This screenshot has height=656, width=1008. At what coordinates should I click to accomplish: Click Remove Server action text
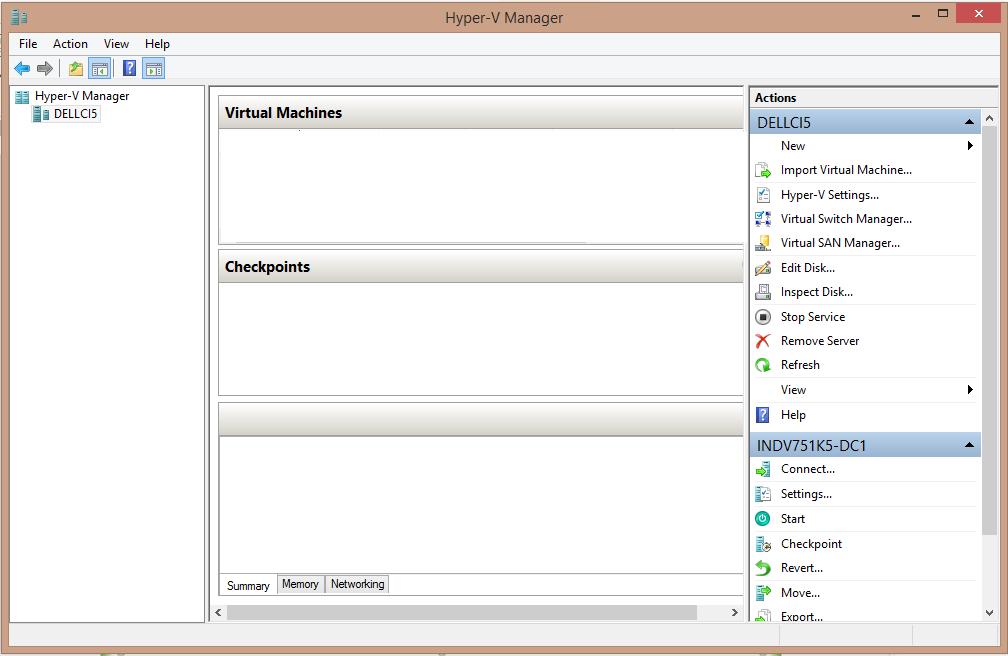pyautogui.click(x=820, y=341)
